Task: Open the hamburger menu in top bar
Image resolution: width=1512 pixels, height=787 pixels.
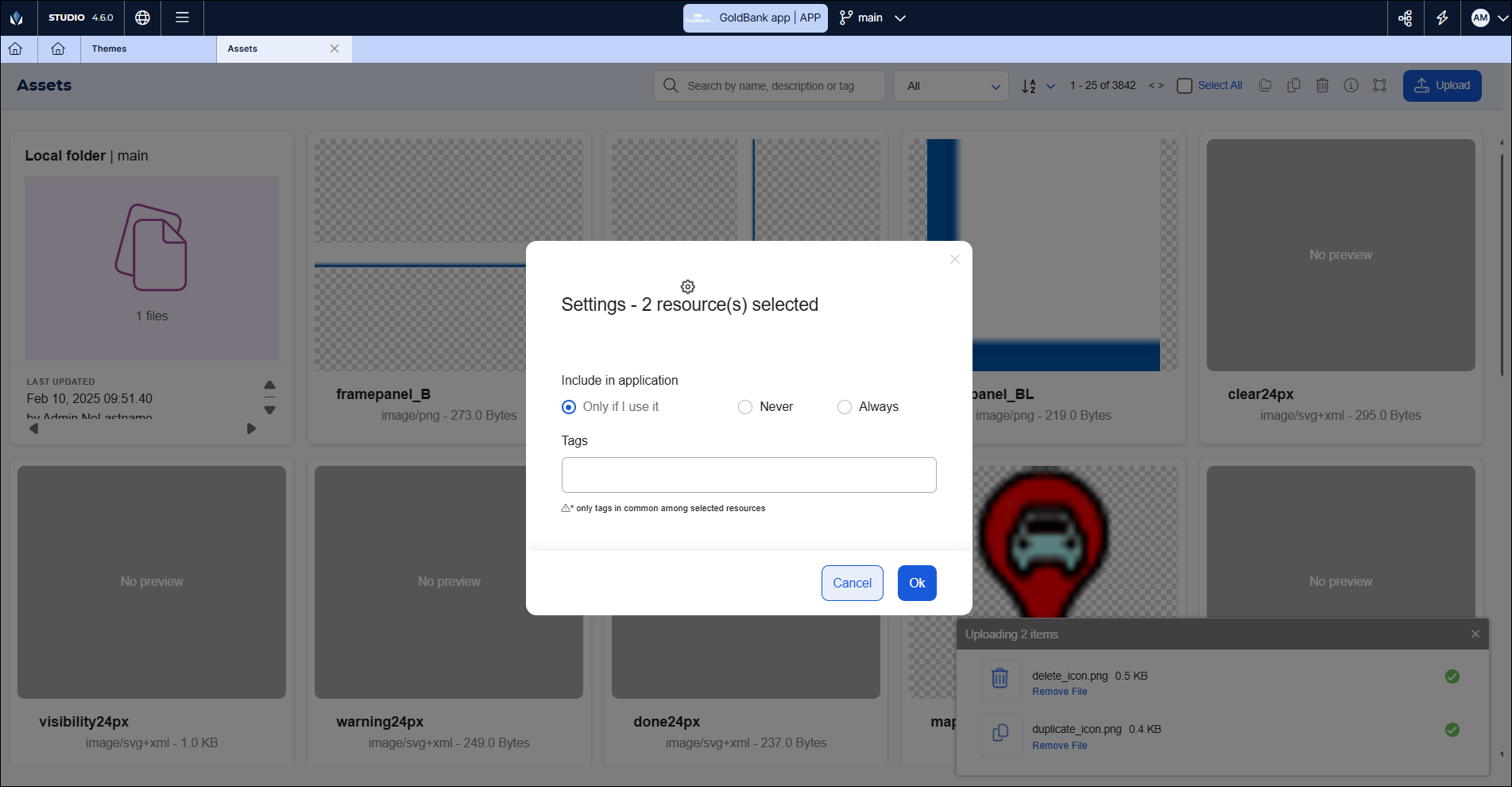Action: click(x=182, y=17)
